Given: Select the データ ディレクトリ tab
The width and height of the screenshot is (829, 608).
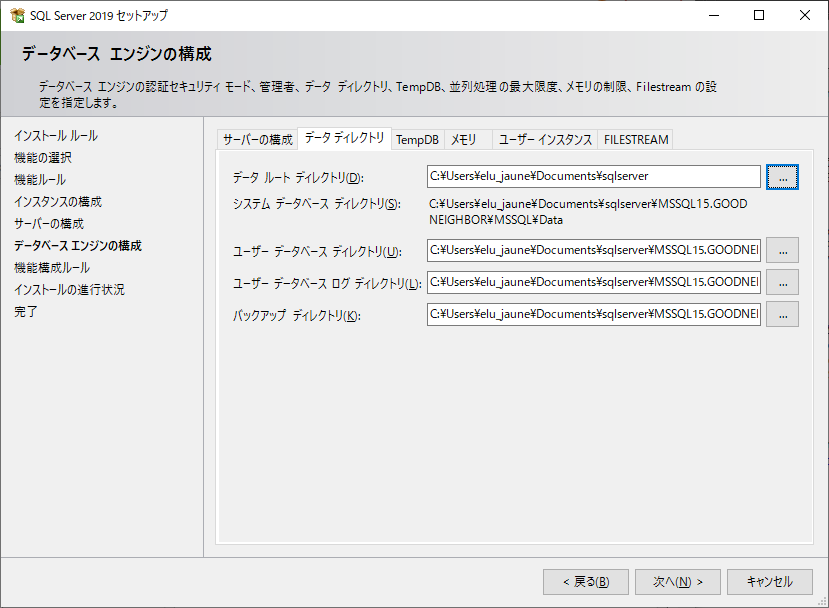Looking at the screenshot, I should pyautogui.click(x=344, y=138).
